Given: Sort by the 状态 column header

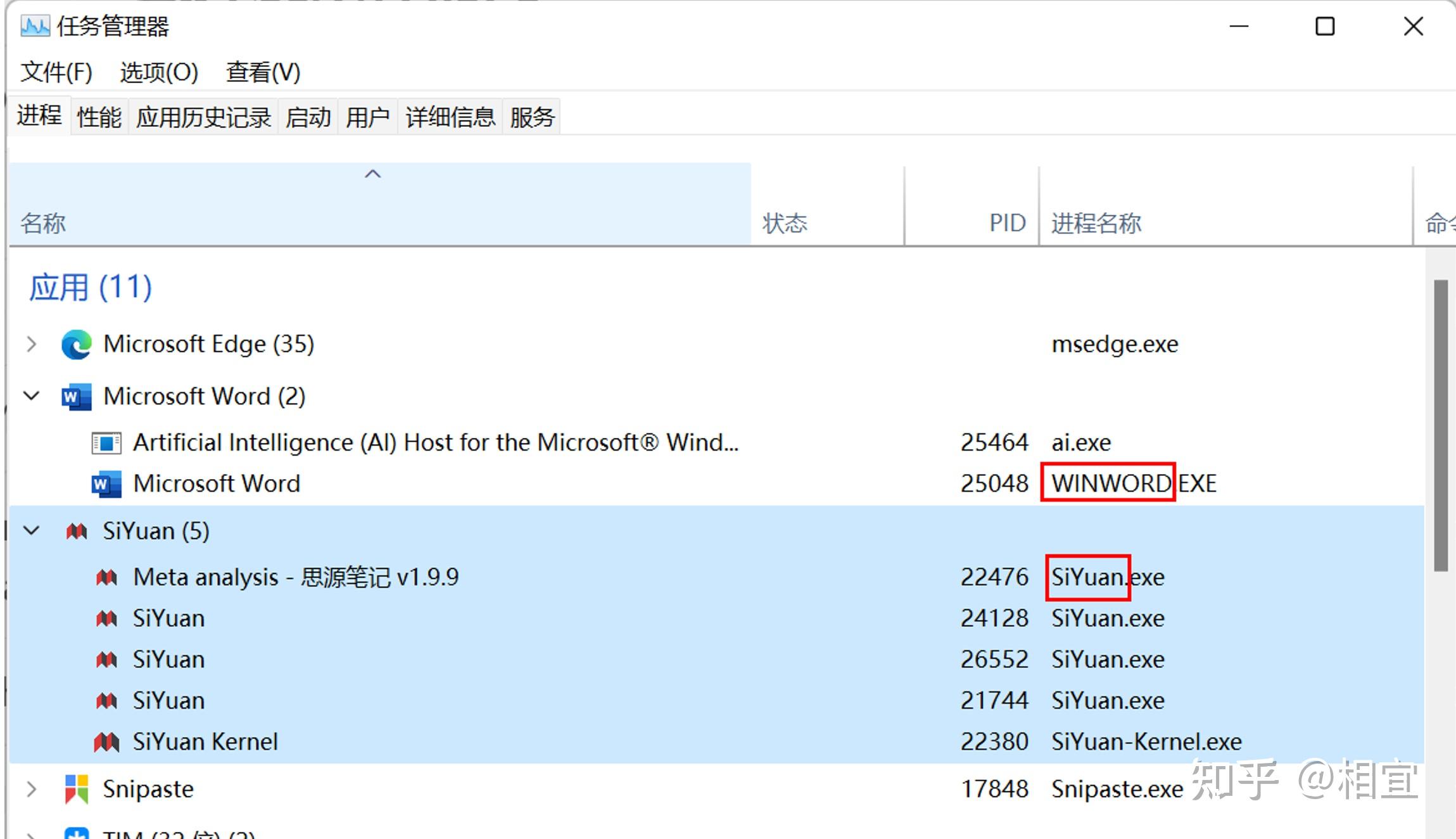Looking at the screenshot, I should tap(828, 204).
